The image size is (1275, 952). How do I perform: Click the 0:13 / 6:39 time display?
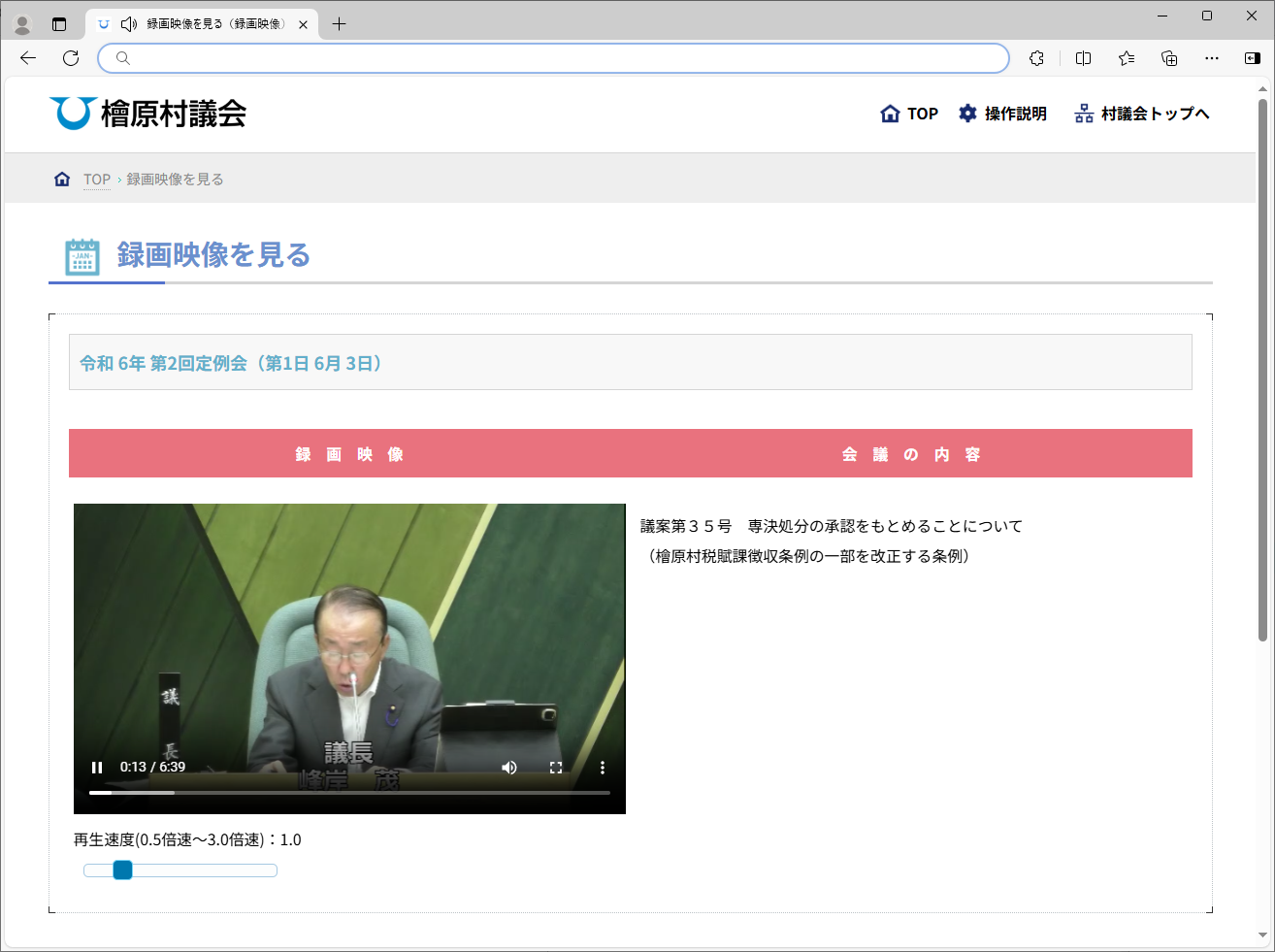pyautogui.click(x=152, y=767)
